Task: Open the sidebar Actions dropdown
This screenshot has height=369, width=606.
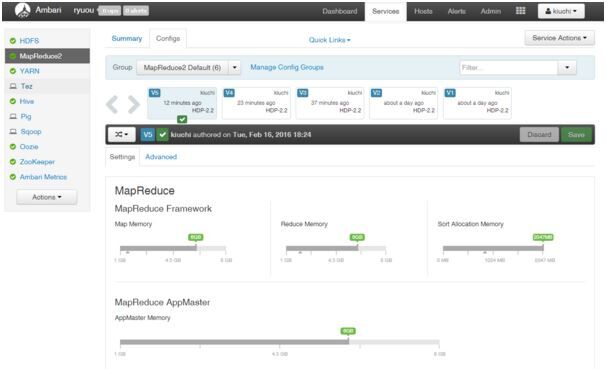Action: [x=47, y=197]
